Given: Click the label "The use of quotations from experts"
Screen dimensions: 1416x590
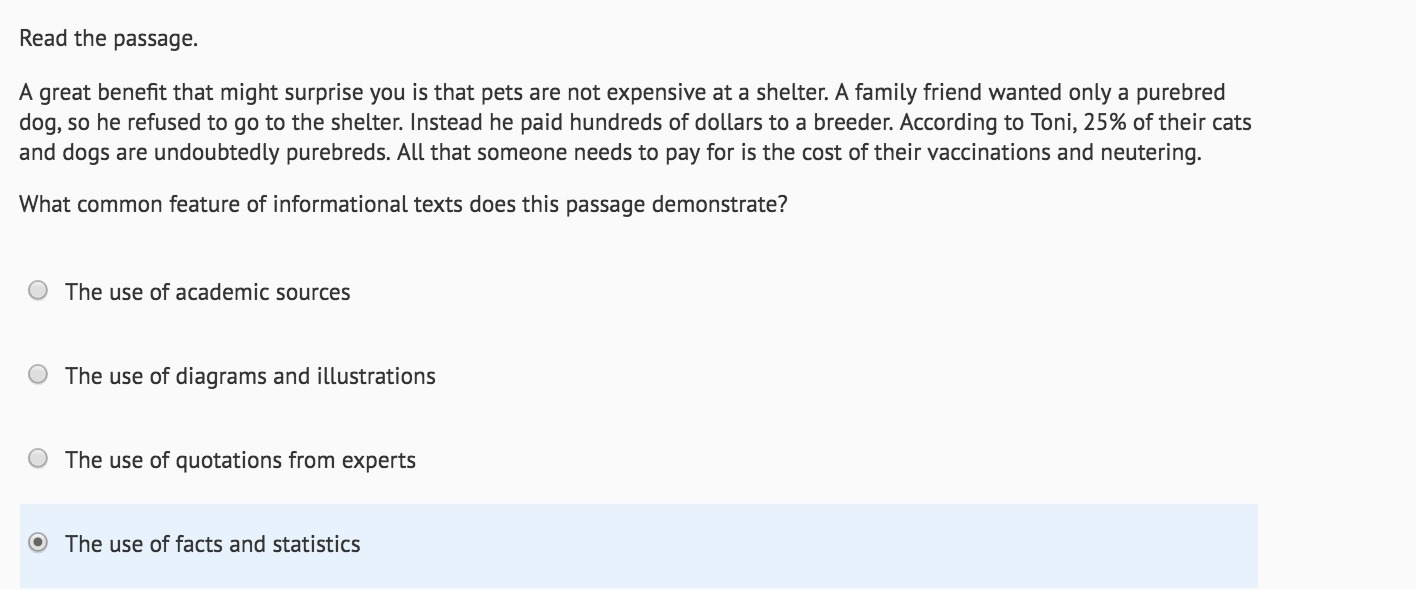Looking at the screenshot, I should point(240,460).
